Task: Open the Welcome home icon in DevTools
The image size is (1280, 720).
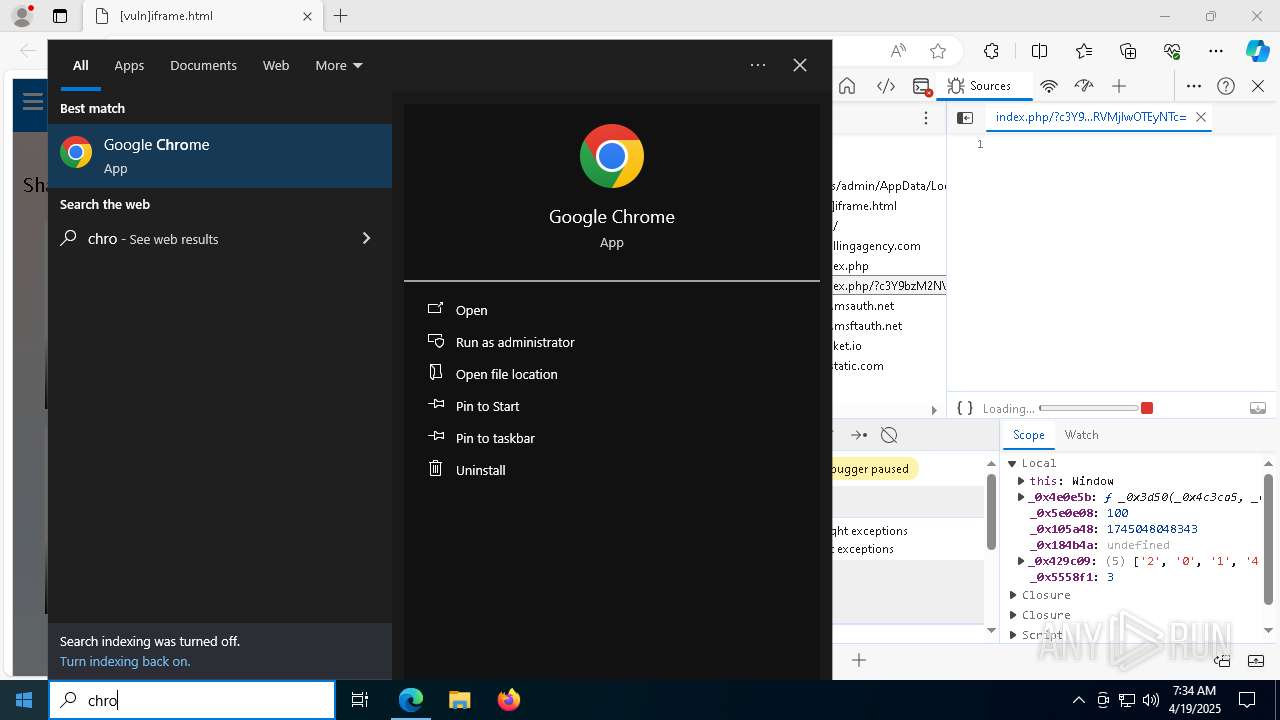Action: [x=847, y=86]
